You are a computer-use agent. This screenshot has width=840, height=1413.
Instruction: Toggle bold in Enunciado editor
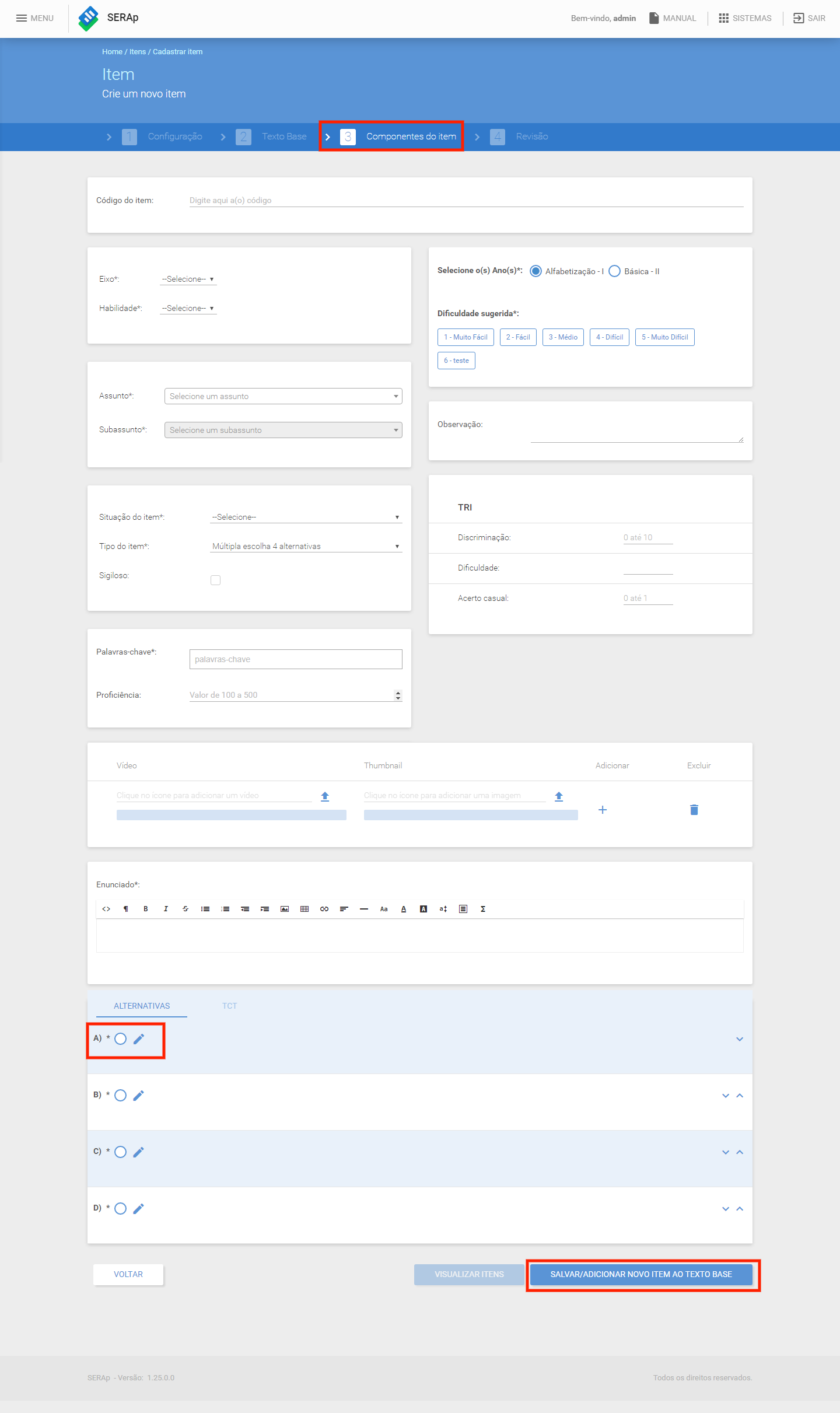[x=146, y=909]
